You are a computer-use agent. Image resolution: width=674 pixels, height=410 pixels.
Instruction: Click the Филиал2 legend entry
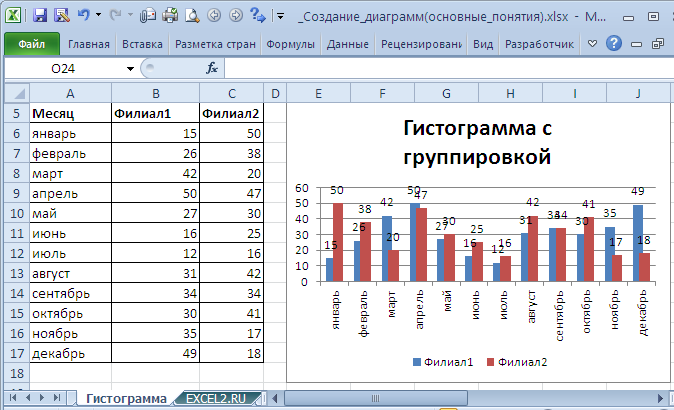click(517, 362)
